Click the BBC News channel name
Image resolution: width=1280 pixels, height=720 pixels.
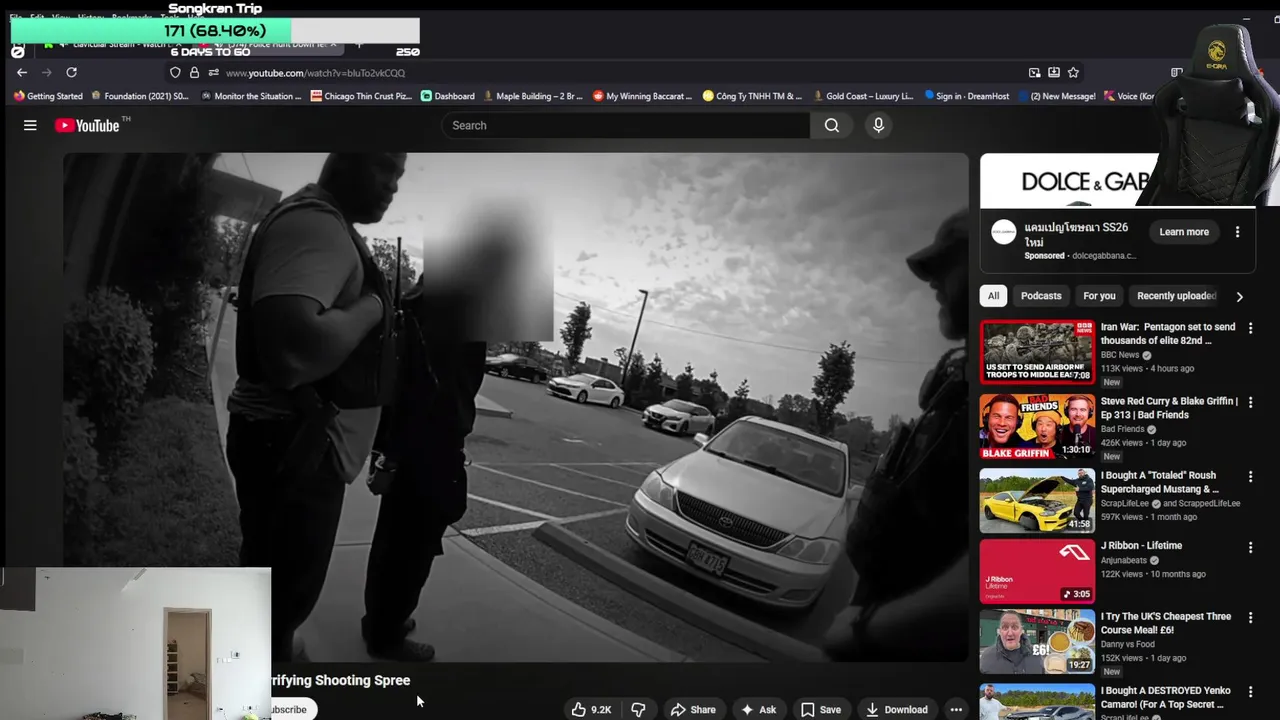coord(1120,355)
